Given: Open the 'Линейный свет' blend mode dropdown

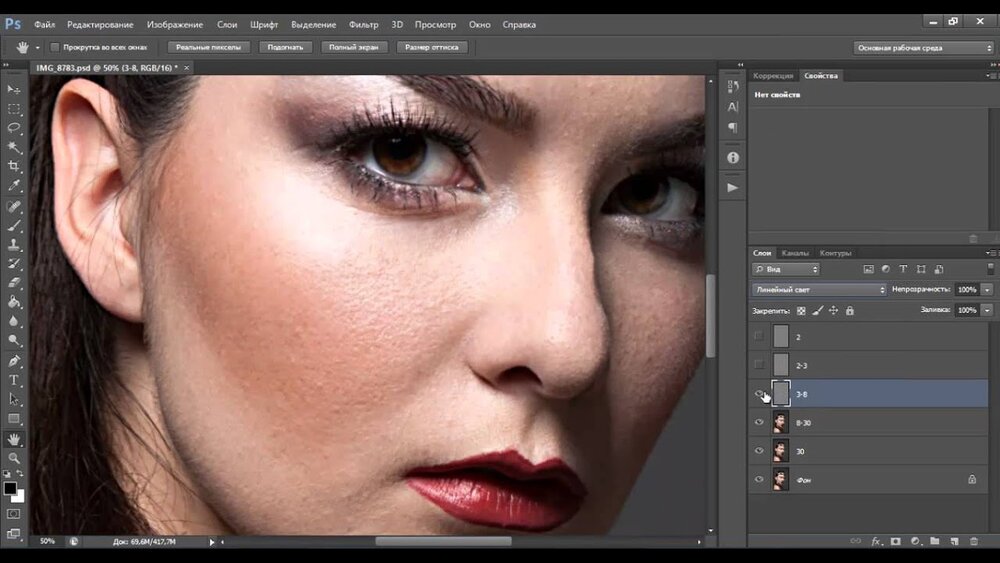Looking at the screenshot, I should (819, 290).
